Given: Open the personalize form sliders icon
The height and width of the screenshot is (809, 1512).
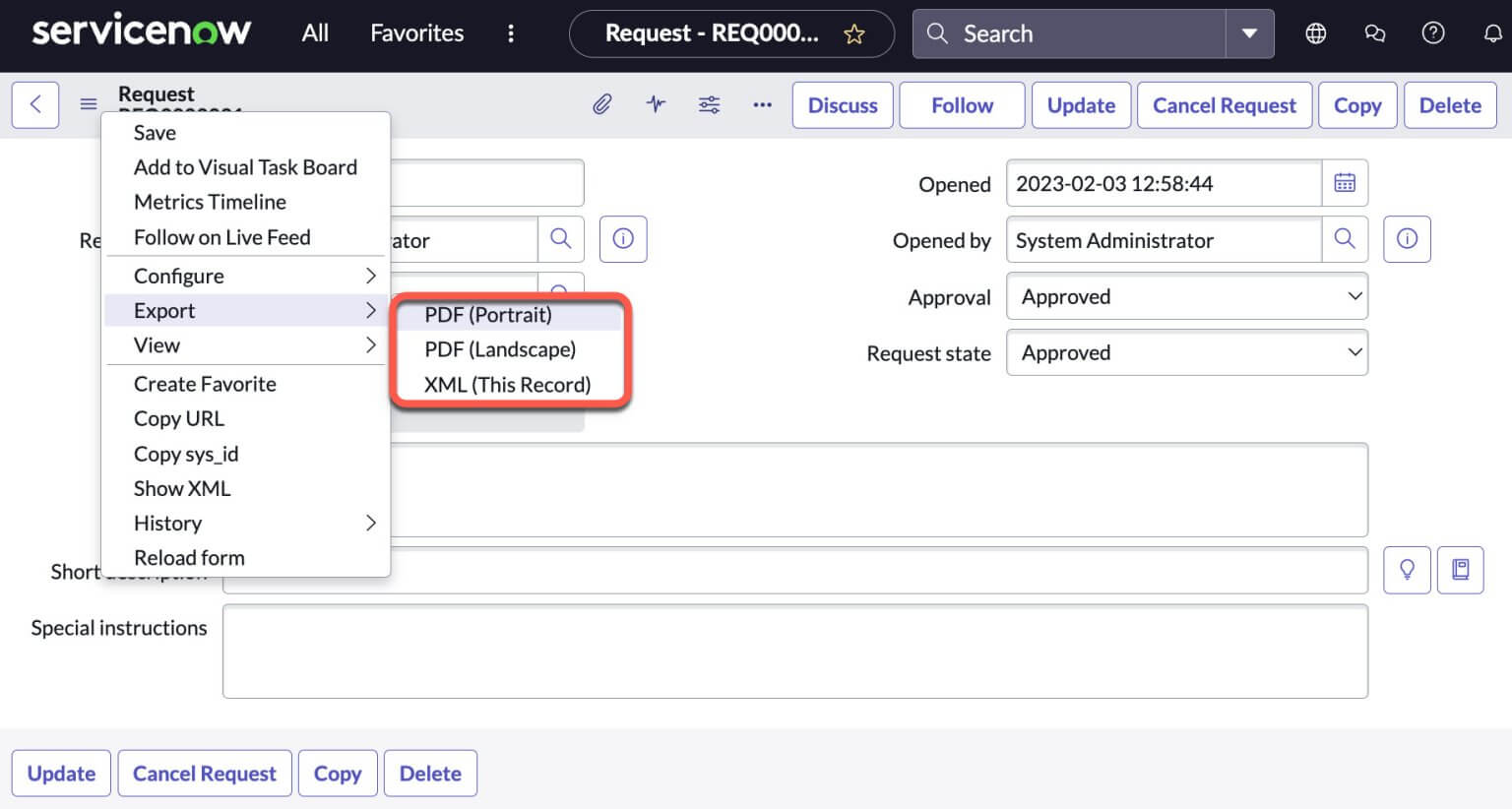Looking at the screenshot, I should (x=709, y=104).
